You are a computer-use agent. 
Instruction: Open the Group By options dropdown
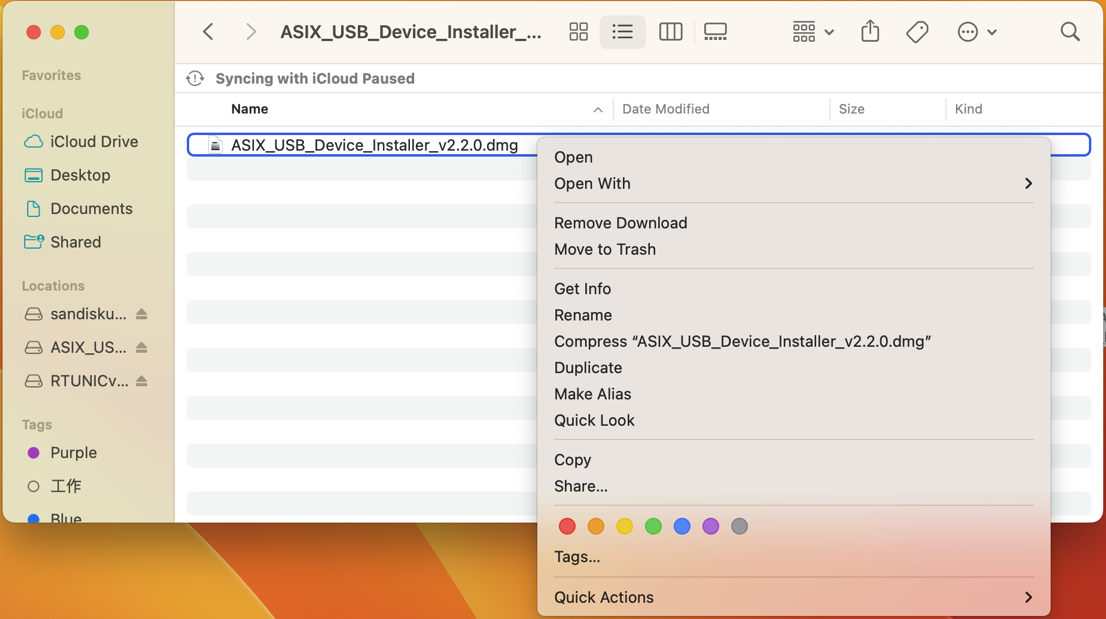coord(813,32)
